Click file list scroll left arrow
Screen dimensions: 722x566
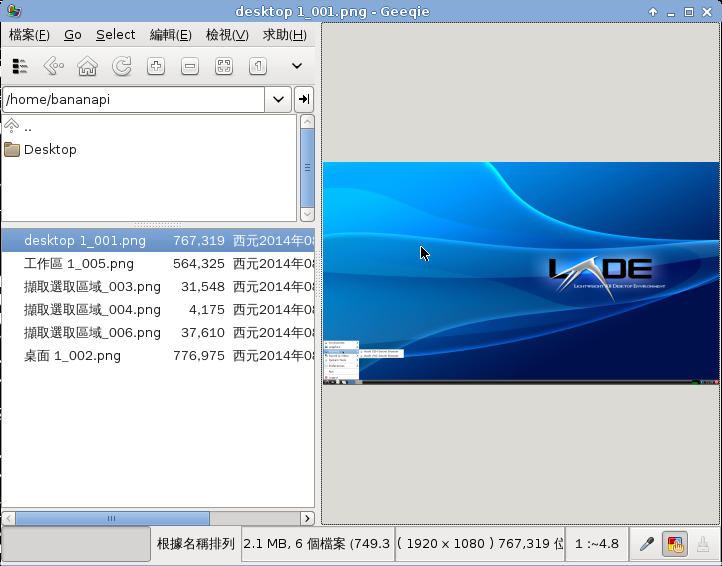(9, 518)
